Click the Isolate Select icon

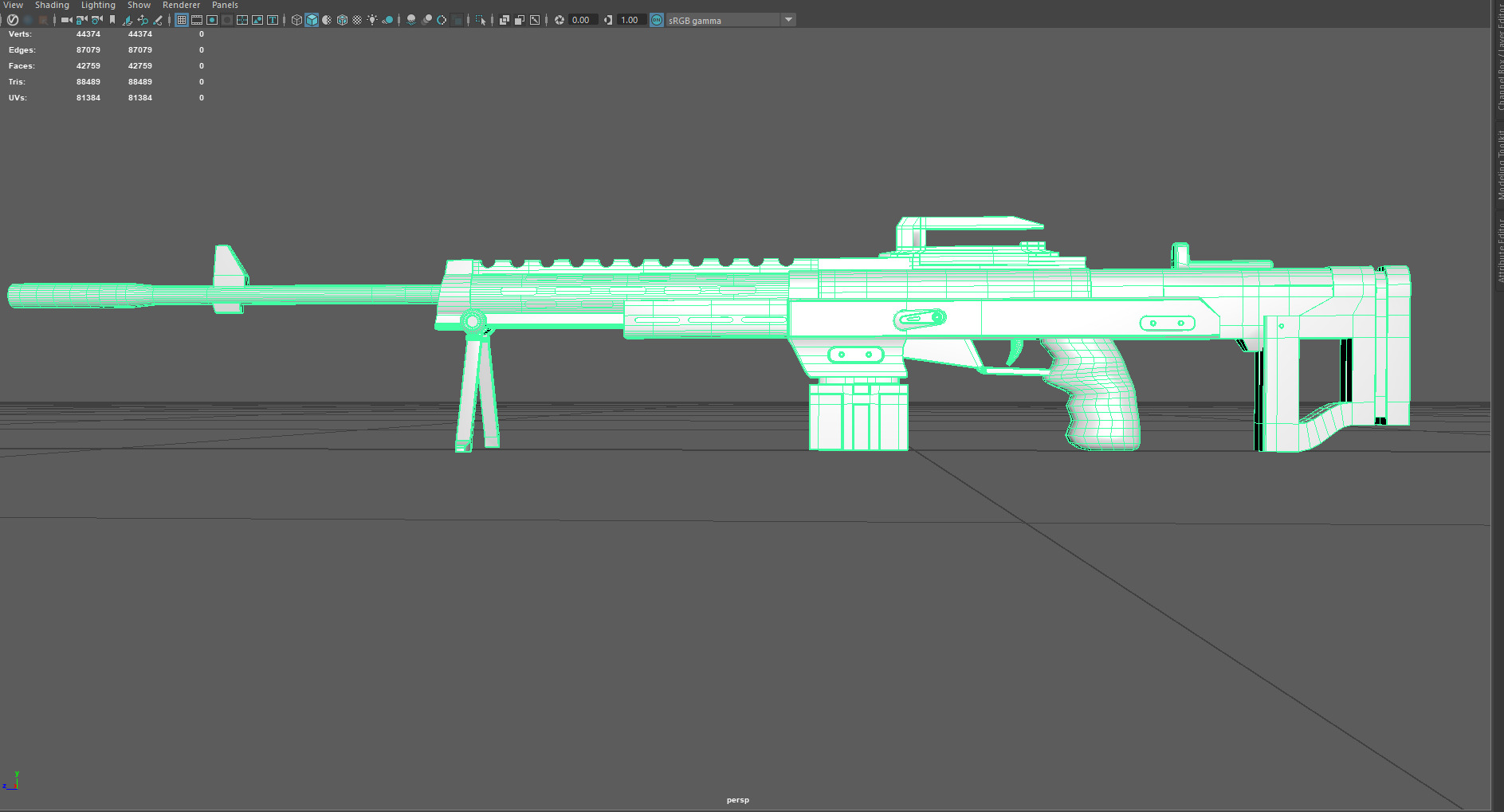(x=481, y=20)
